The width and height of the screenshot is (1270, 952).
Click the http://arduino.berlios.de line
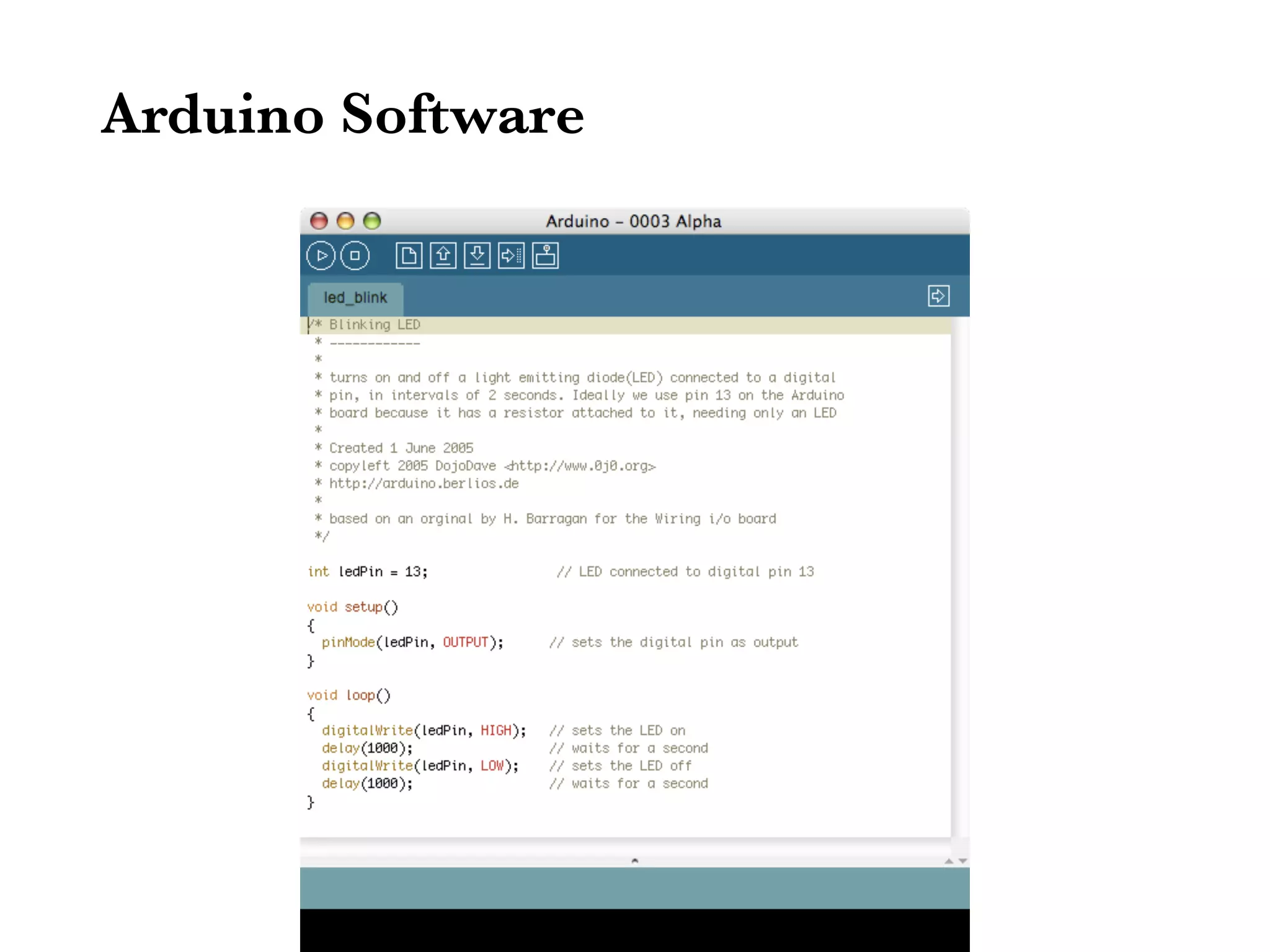(x=417, y=483)
